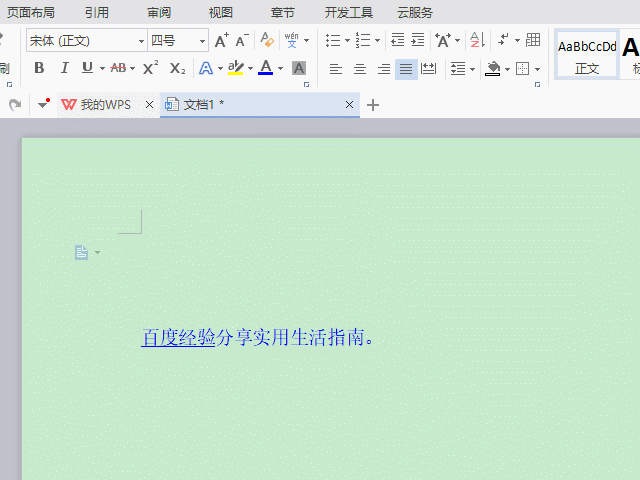Open 云服务 ribbon tab

415,13
